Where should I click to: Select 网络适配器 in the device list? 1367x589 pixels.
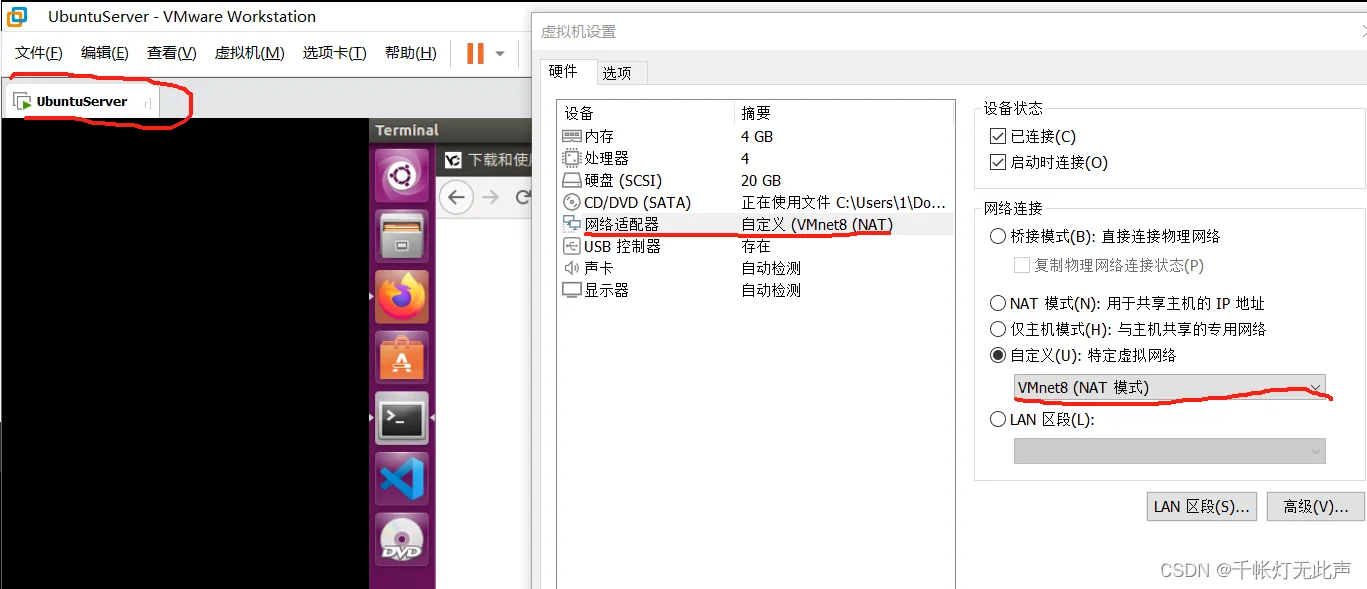pyautogui.click(x=621, y=225)
